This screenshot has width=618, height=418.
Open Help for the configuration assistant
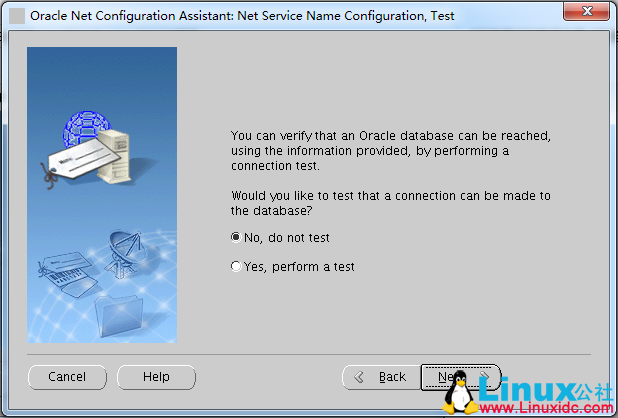tap(156, 377)
